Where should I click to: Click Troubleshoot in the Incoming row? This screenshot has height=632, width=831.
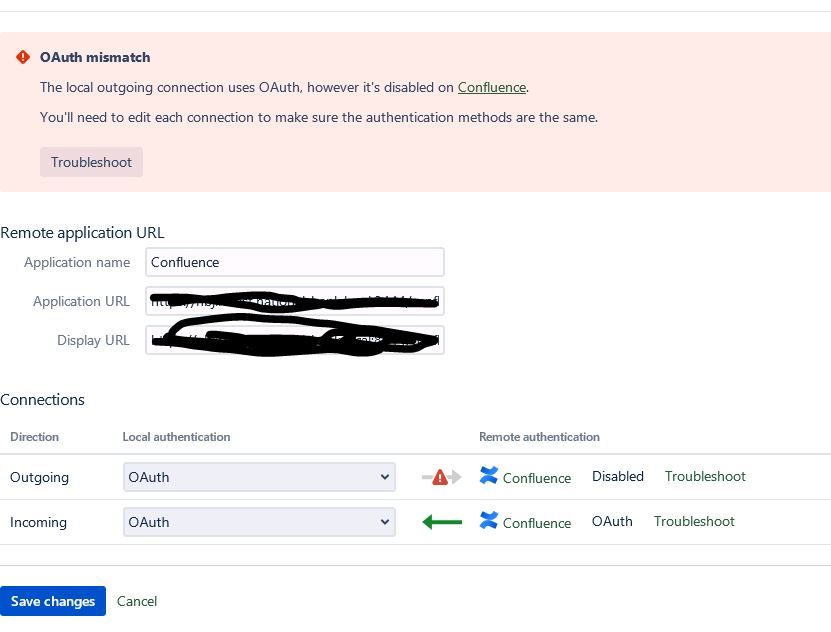[694, 521]
